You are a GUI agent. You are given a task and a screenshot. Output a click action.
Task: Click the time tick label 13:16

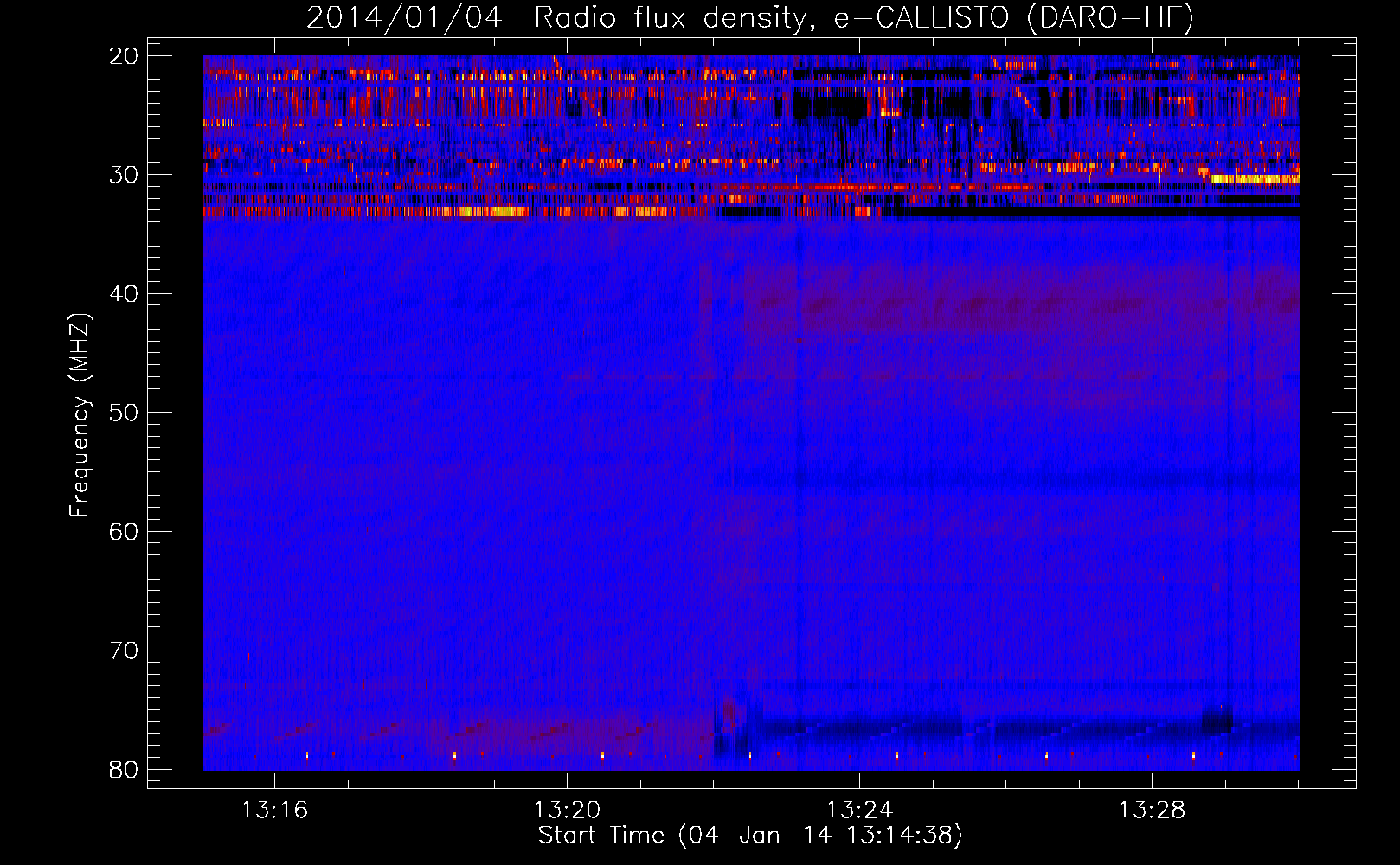click(x=274, y=811)
